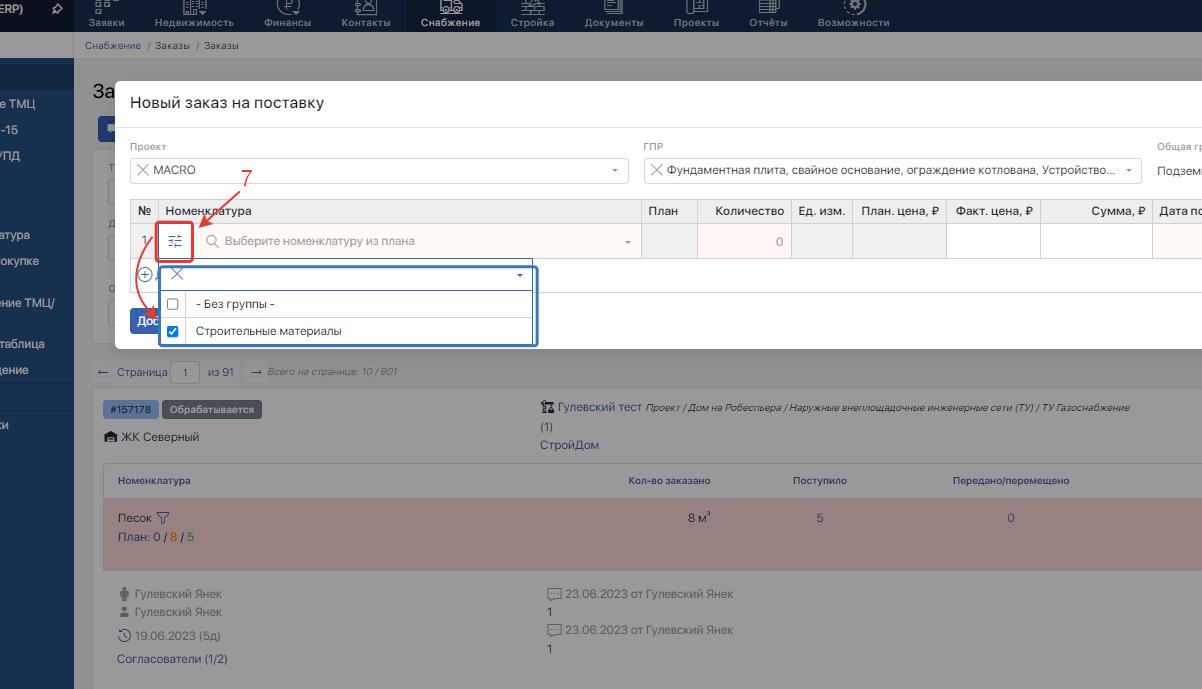This screenshot has height=689, width=1202.
Task: Check the '- Без группы -' checkbox
Action: pyautogui.click(x=173, y=304)
